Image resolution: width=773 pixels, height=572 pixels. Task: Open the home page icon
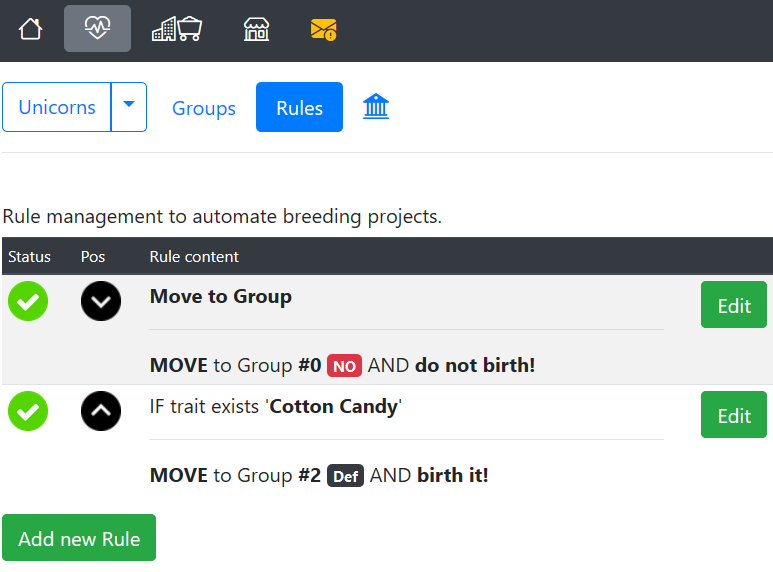(31, 29)
